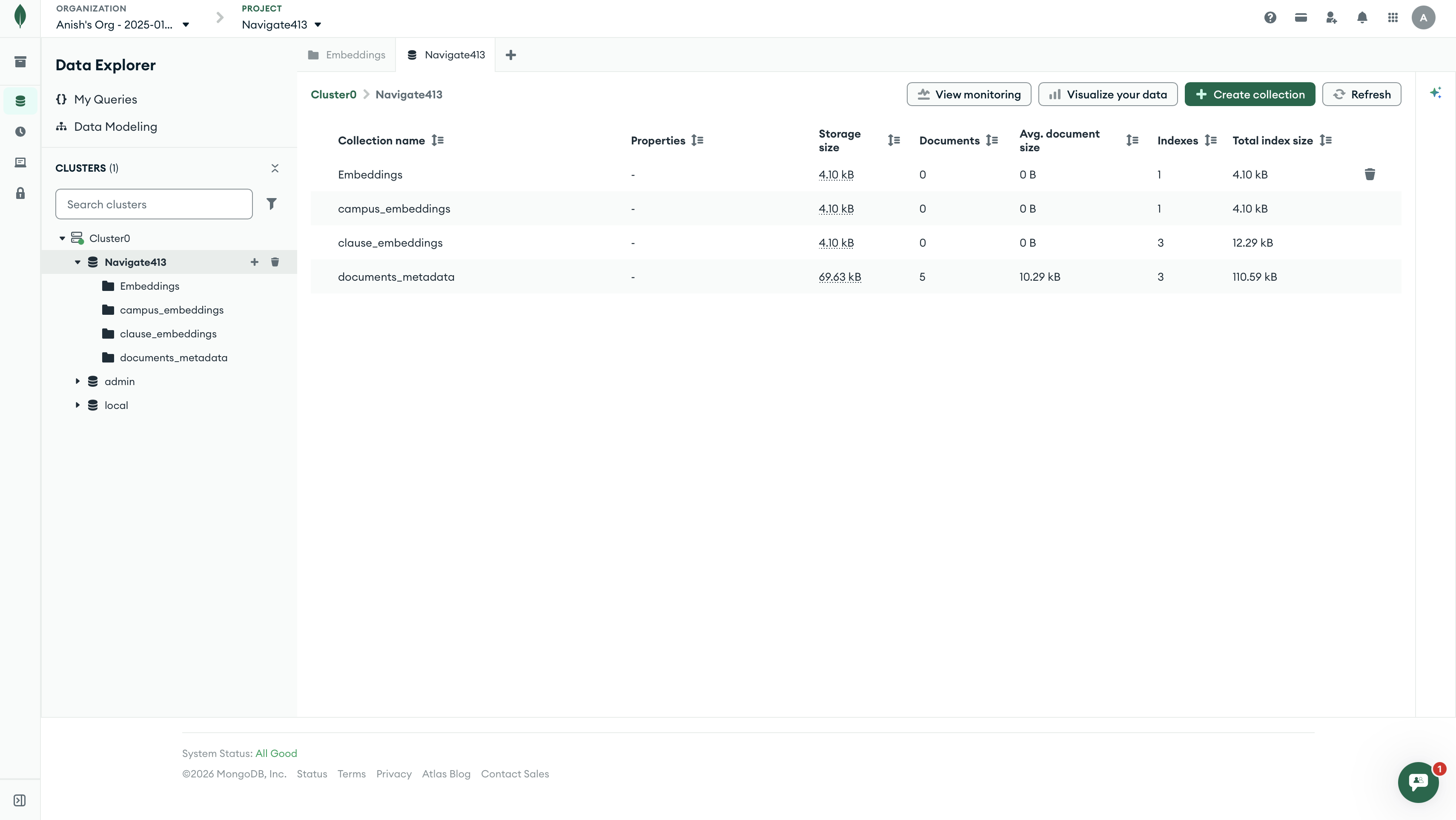Open the support chat bubble
The width and height of the screenshot is (1456, 820).
[x=1418, y=782]
